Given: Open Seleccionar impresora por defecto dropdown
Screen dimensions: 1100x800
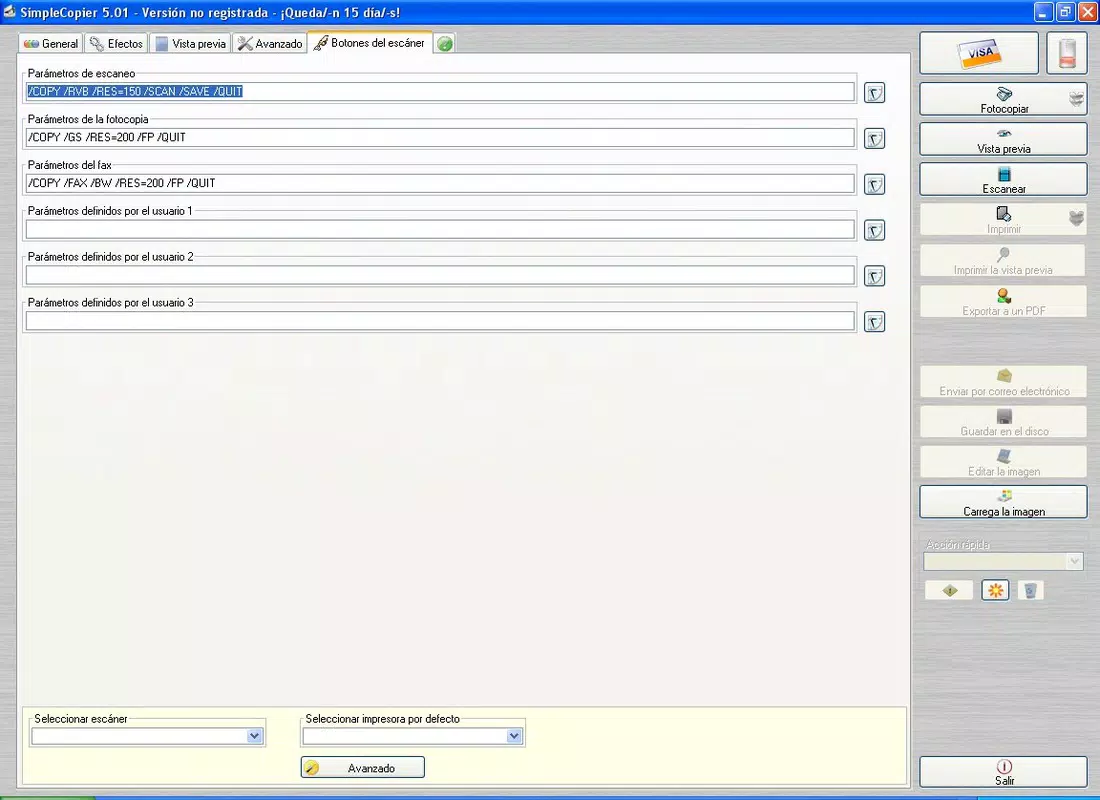Looking at the screenshot, I should 514,736.
